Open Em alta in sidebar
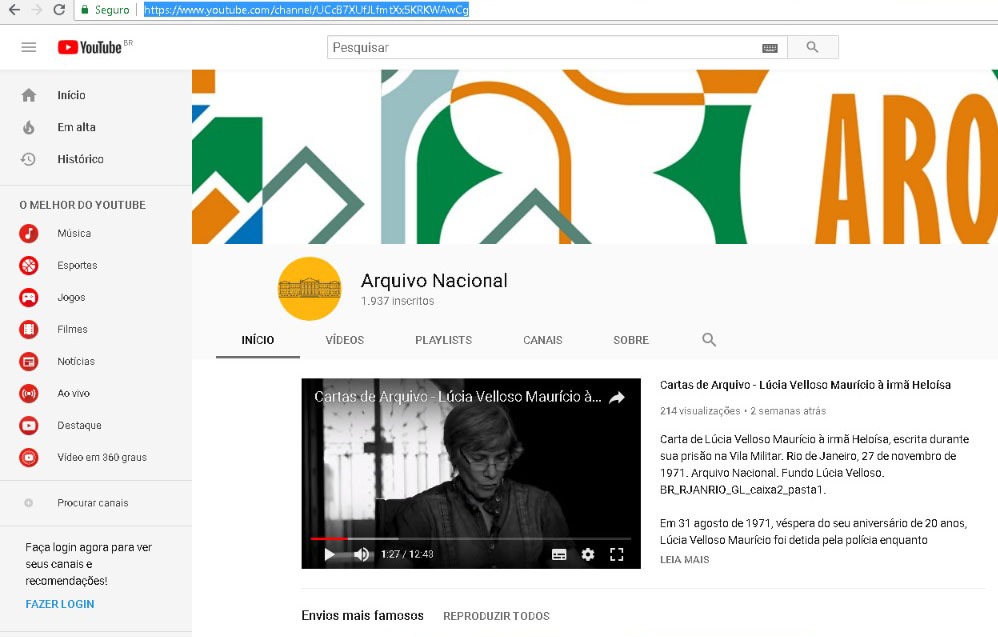The image size is (998, 637). tap(76, 127)
